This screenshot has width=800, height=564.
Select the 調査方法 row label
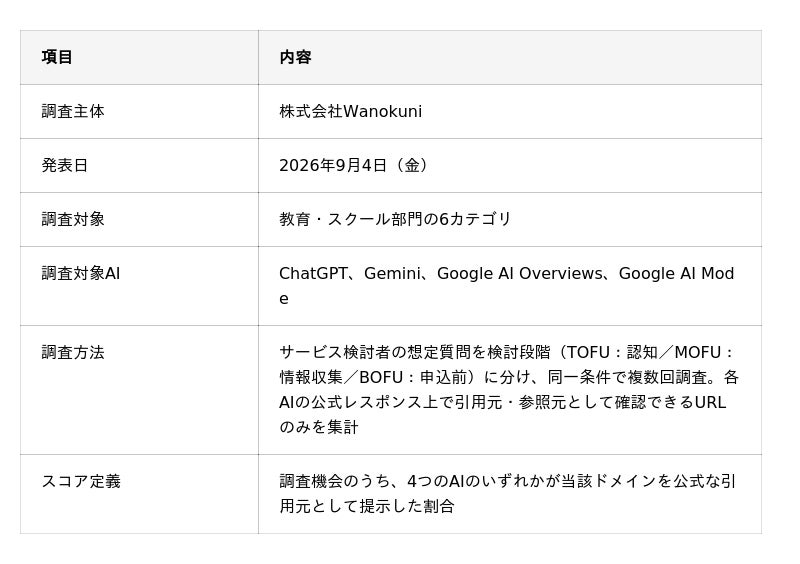(x=73, y=352)
